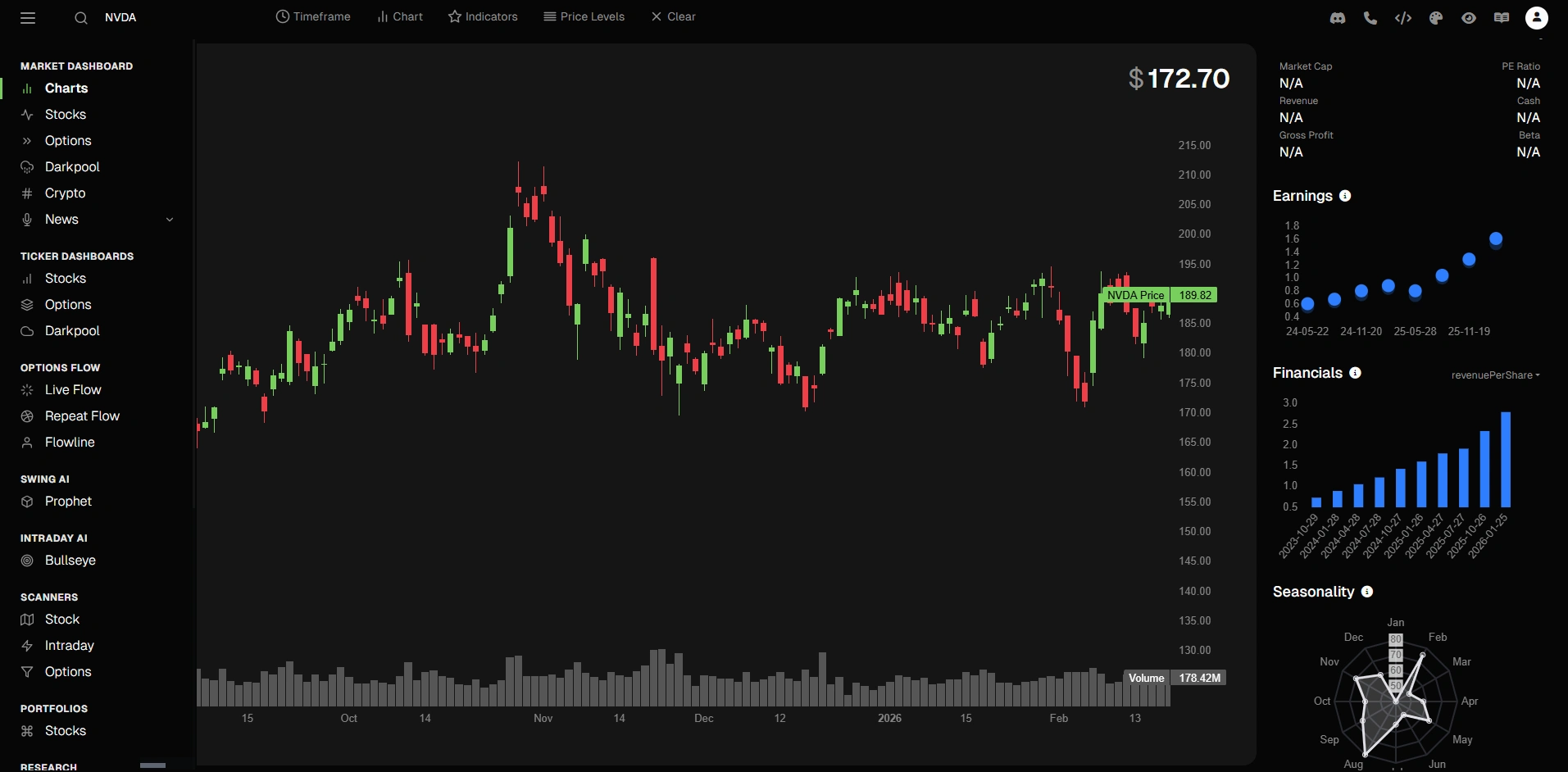Launch the Bullseye intraday AI
Screen dimensions: 1568x772
70,561
